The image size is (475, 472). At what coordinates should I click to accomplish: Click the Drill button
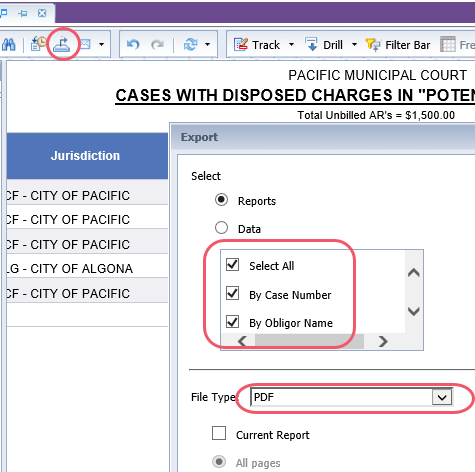click(324, 45)
